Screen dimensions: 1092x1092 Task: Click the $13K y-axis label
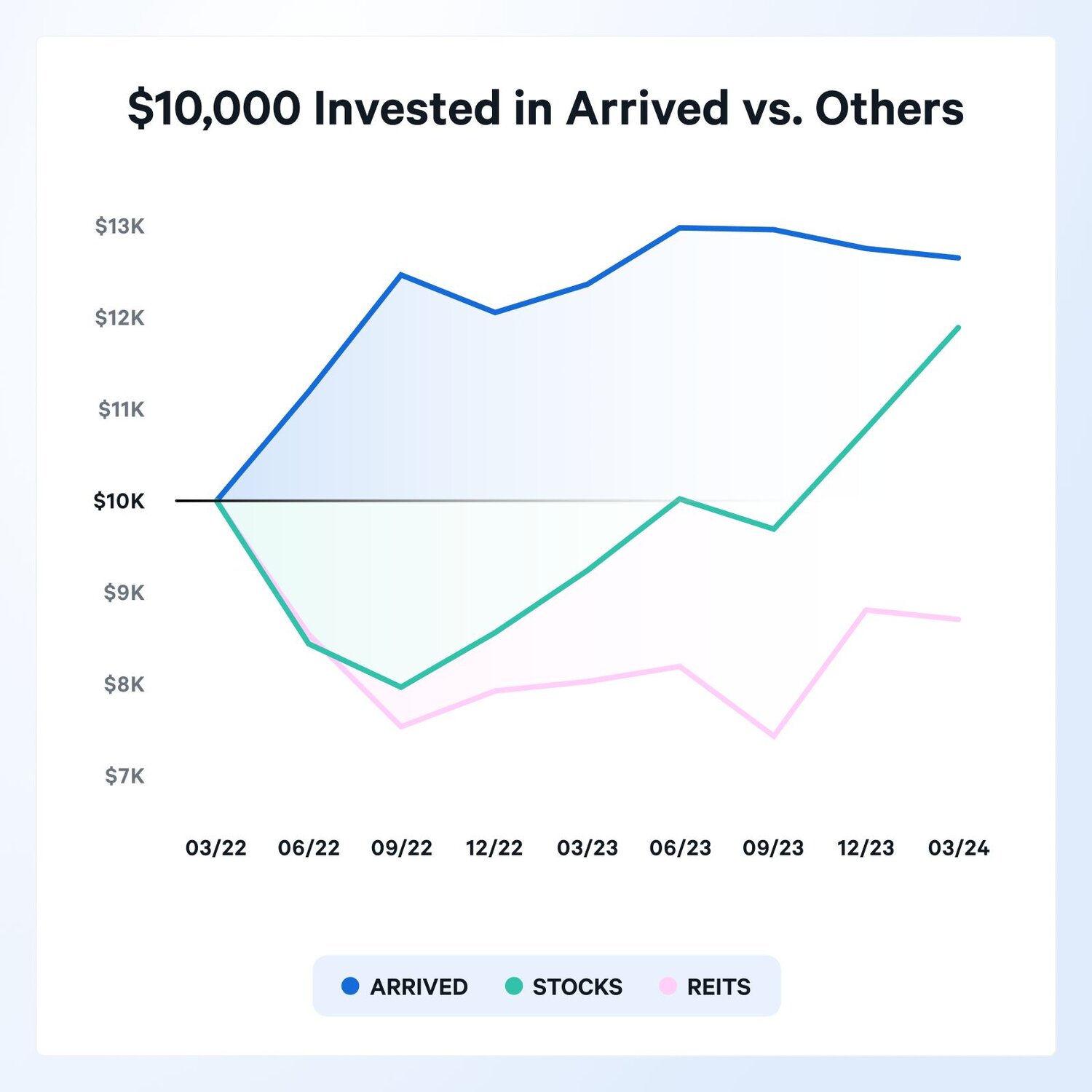[x=119, y=226]
